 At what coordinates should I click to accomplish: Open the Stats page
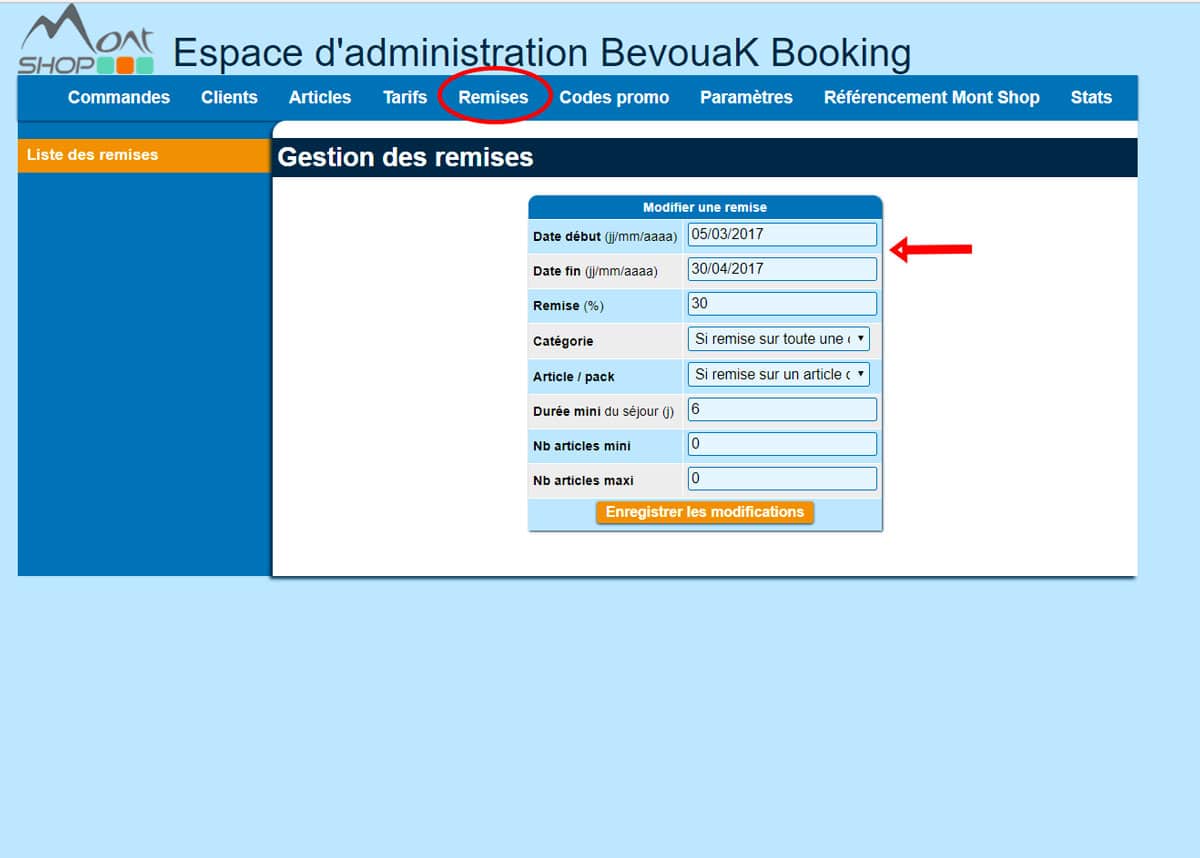[x=1091, y=97]
